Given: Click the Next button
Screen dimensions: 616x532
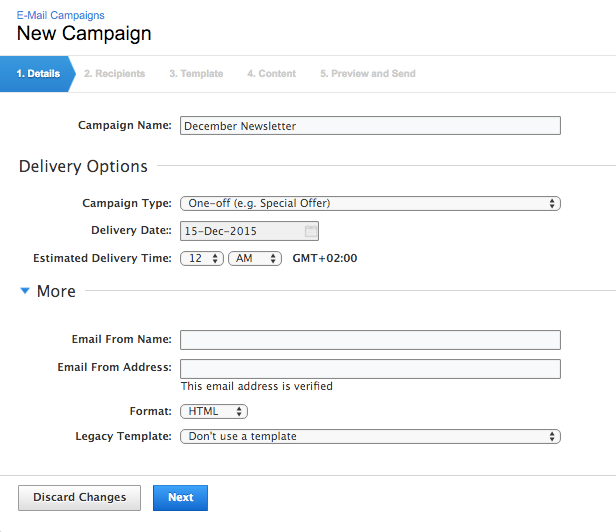Looking at the screenshot, I should click(x=180, y=498).
